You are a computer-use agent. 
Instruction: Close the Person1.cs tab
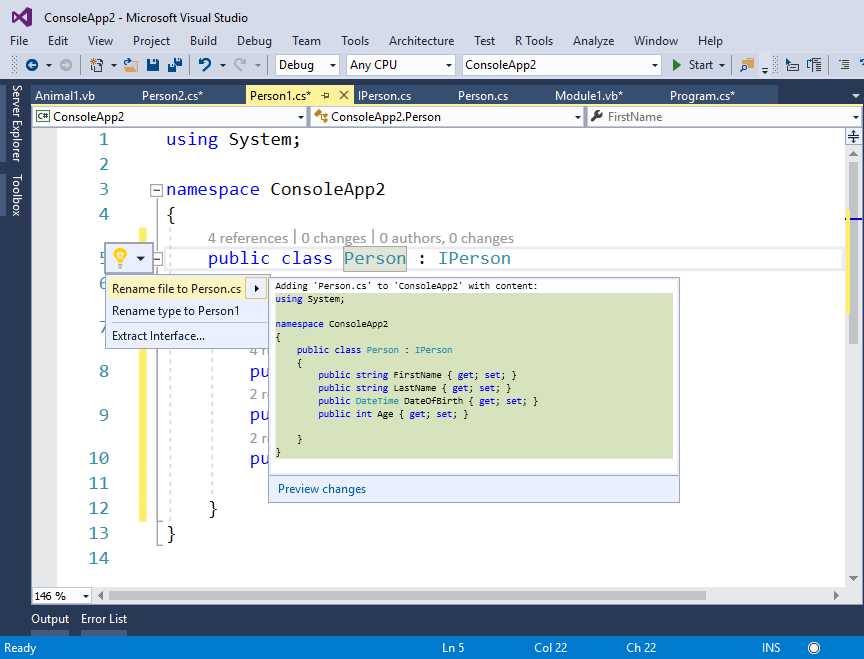(x=344, y=95)
